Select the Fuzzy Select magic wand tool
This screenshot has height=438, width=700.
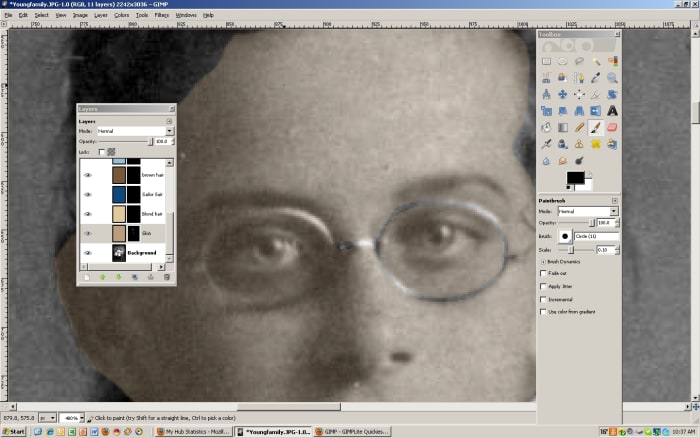pyautogui.click(x=596, y=61)
